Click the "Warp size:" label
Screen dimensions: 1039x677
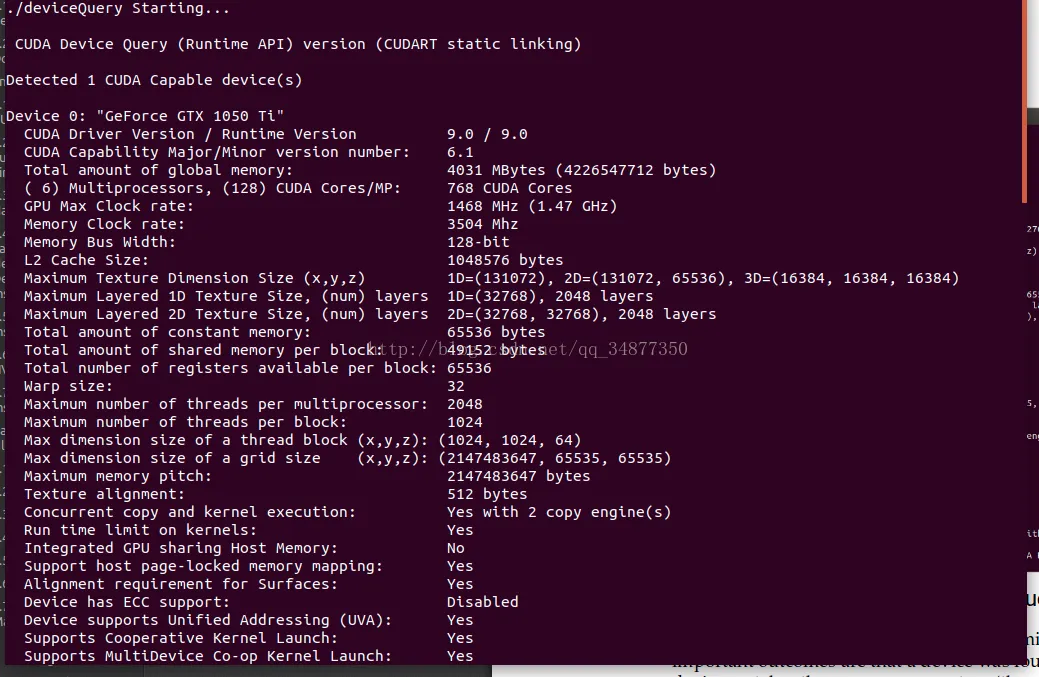68,386
